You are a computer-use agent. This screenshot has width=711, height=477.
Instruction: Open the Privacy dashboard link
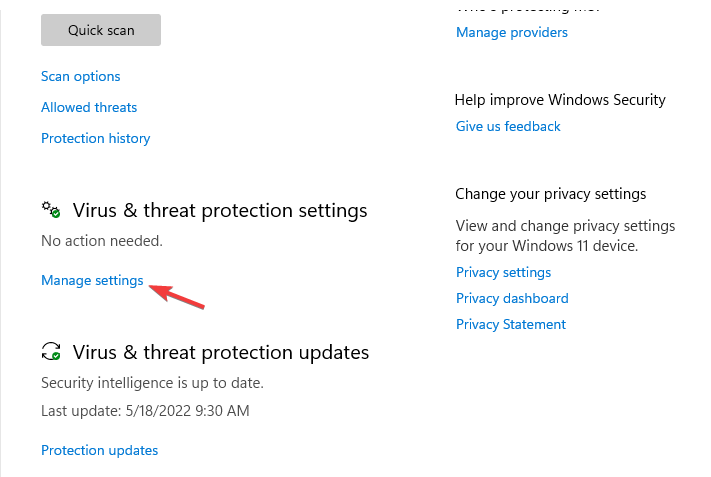512,299
